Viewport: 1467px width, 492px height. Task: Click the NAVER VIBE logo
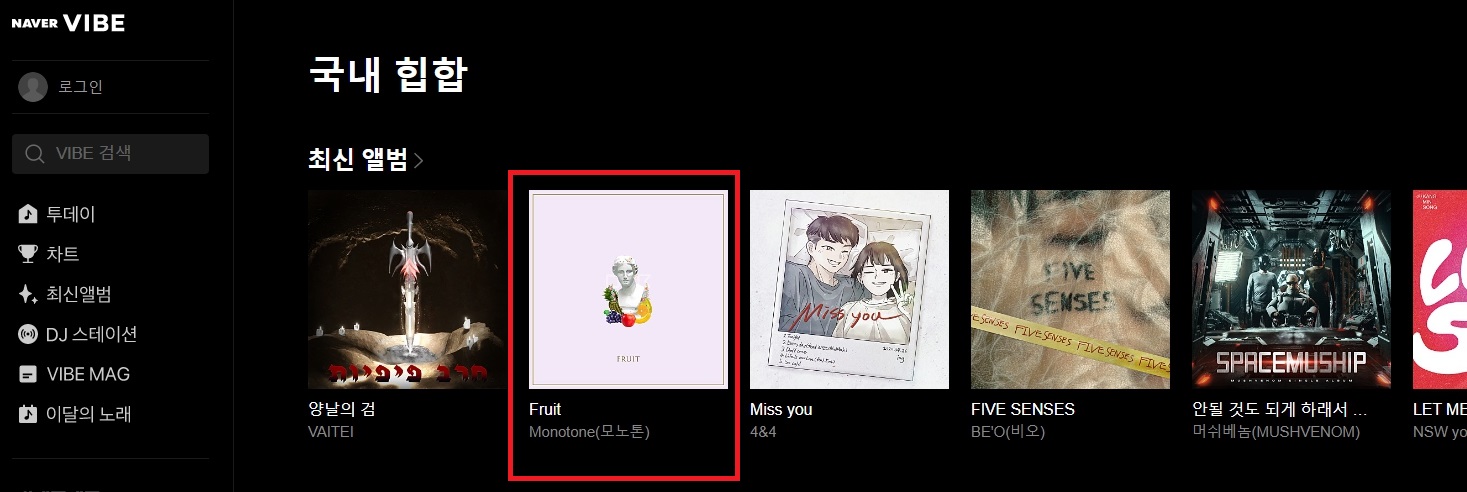[x=68, y=23]
